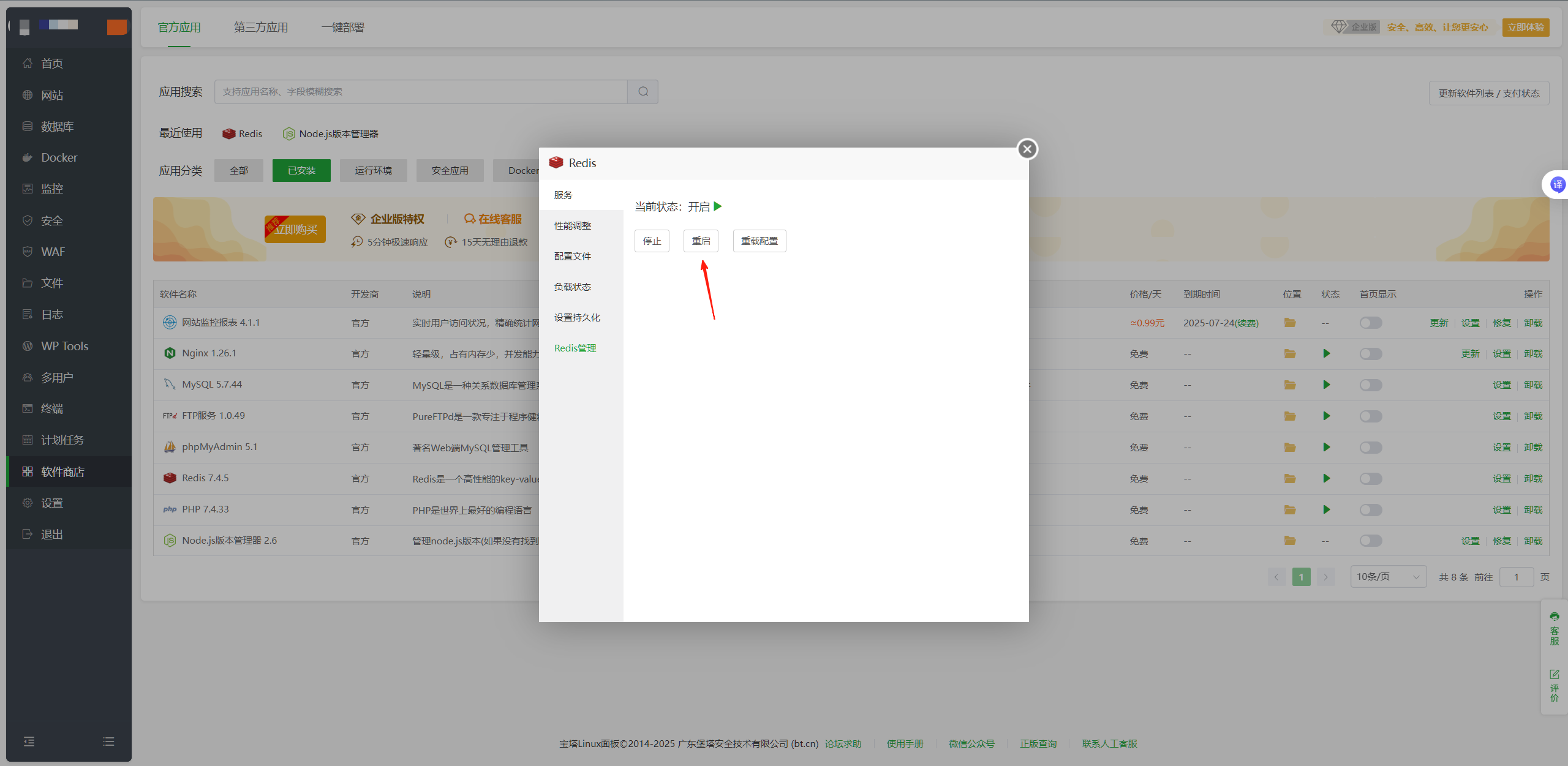Switch to 第三方应用 tab
Viewport: 1568px width, 766px height.
coord(261,28)
